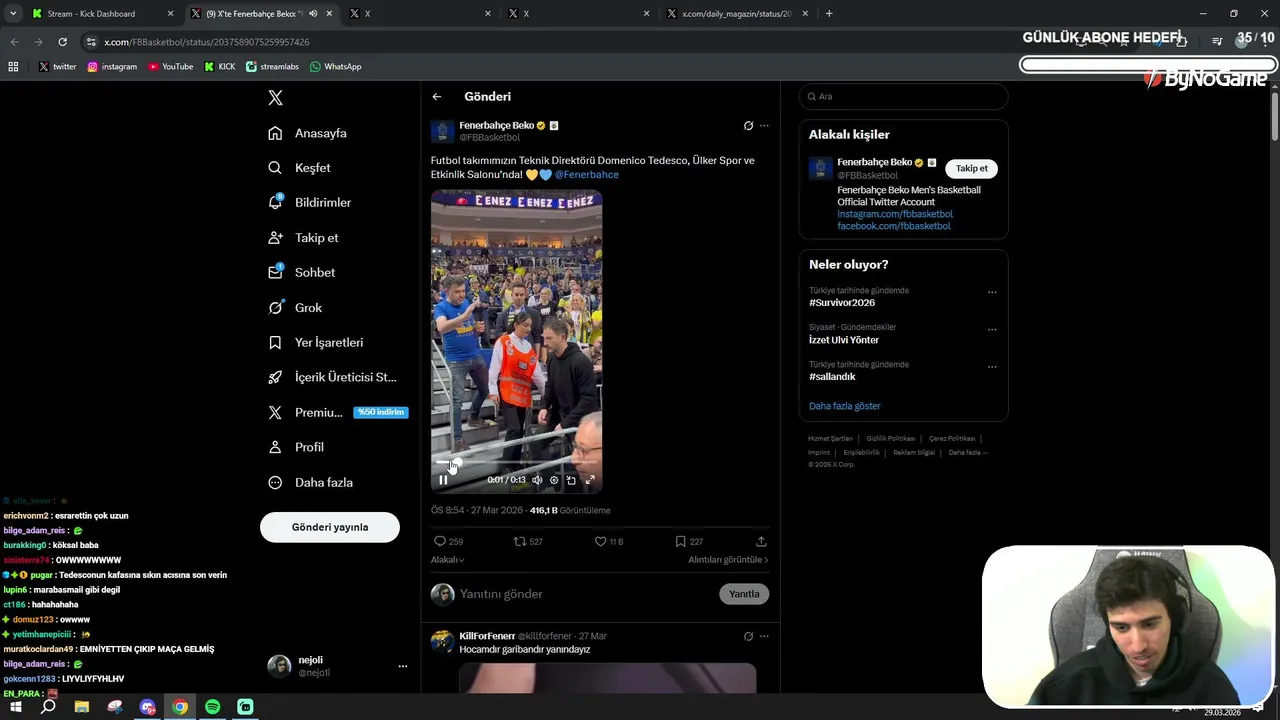Open Yer İşaretleri bookmarks
Viewport: 1280px width, 720px height.
[316, 343]
